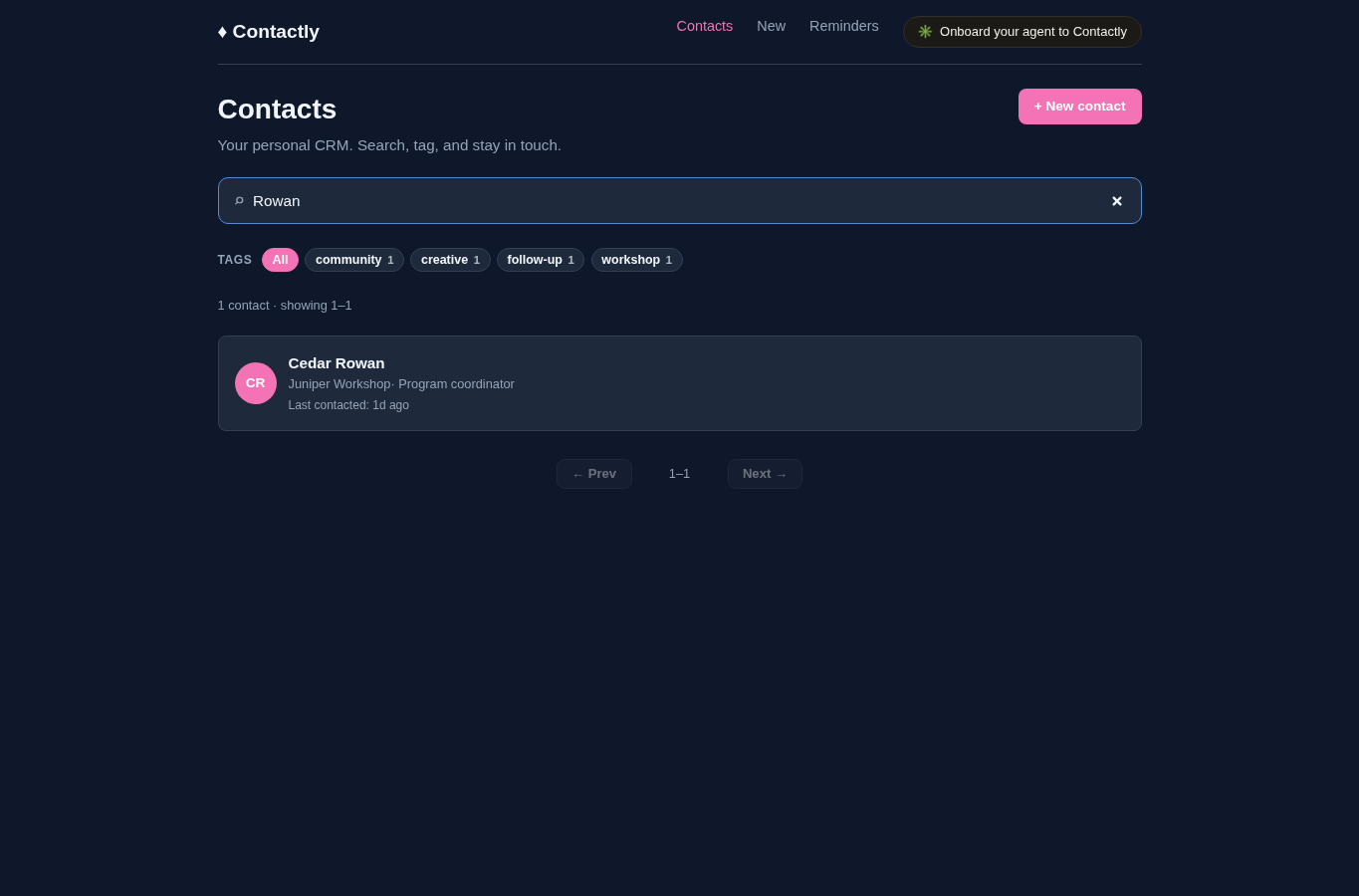Go to the New nav tab
Viewport: 1359px width, 896px height.
click(771, 26)
